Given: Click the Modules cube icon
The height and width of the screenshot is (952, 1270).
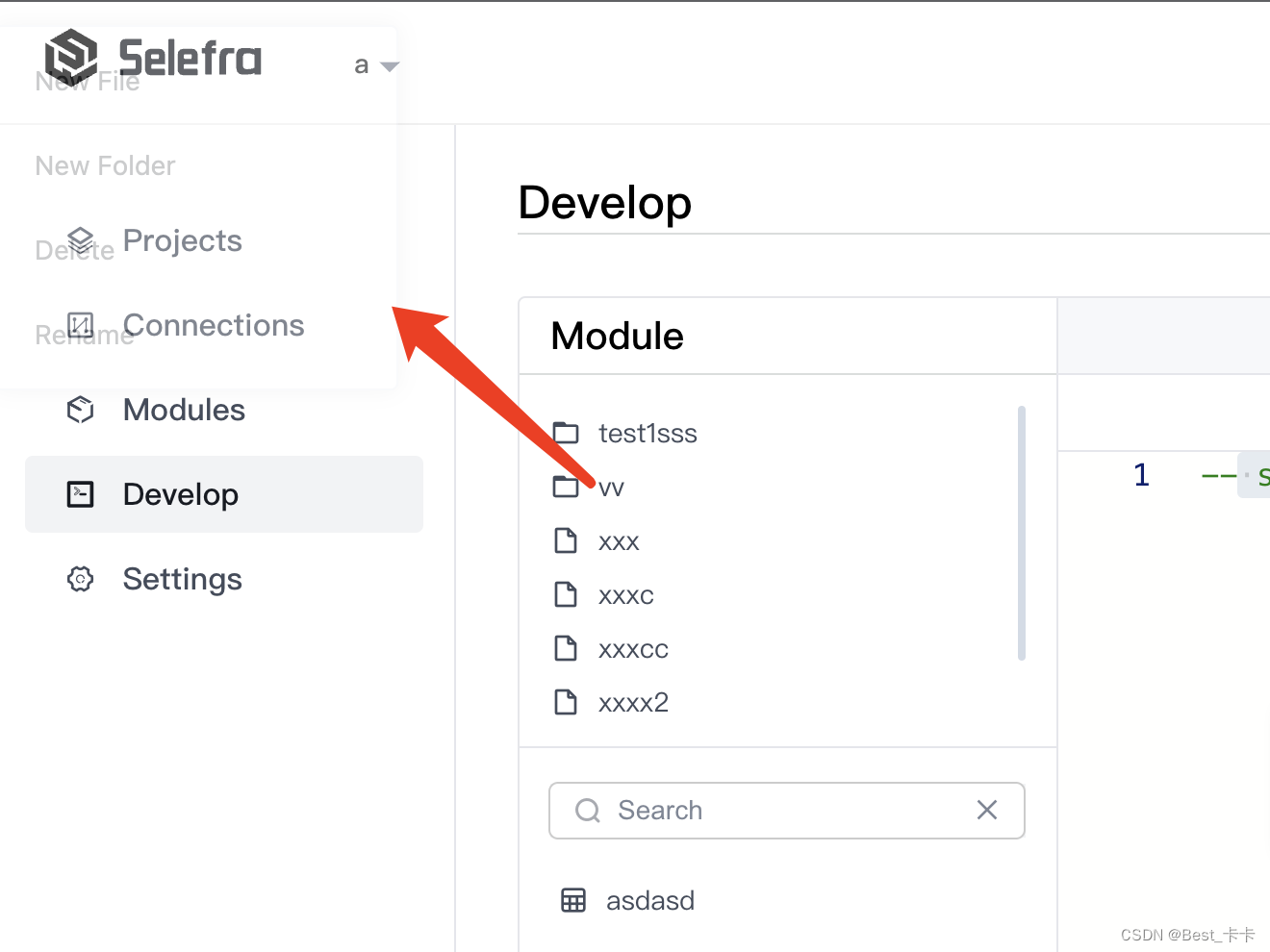Looking at the screenshot, I should point(81,410).
